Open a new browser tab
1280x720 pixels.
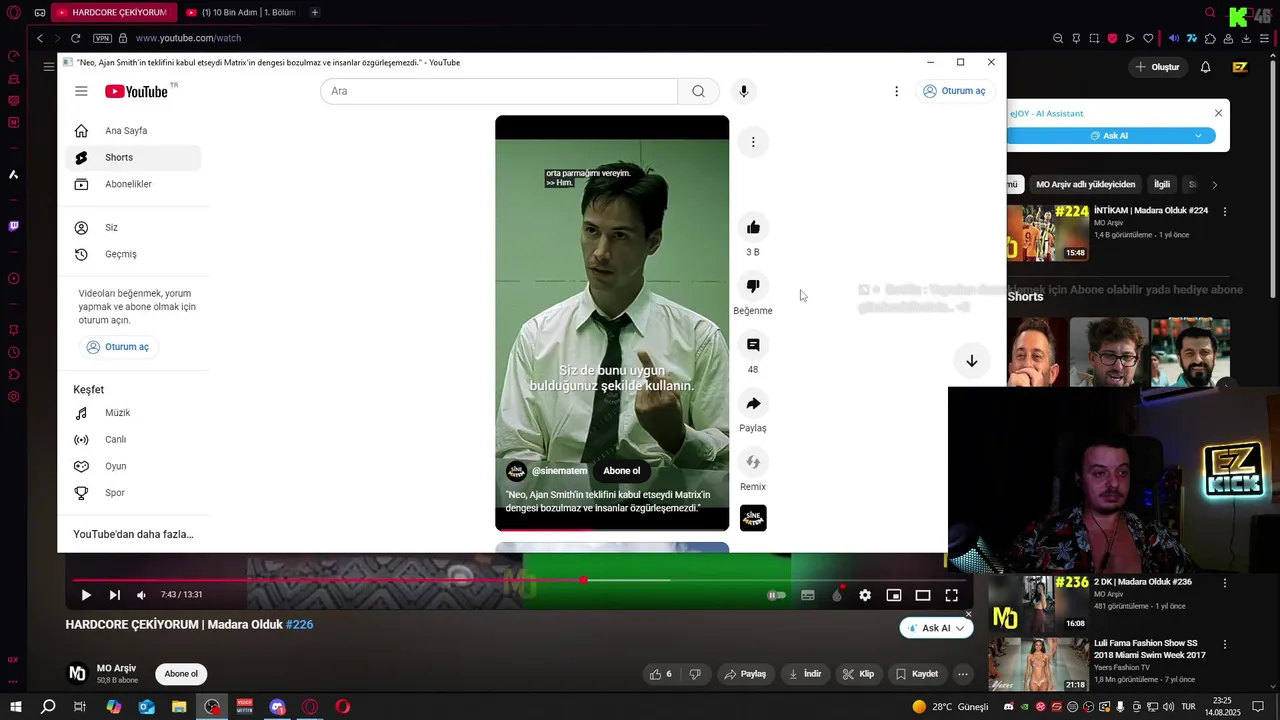[x=315, y=13]
